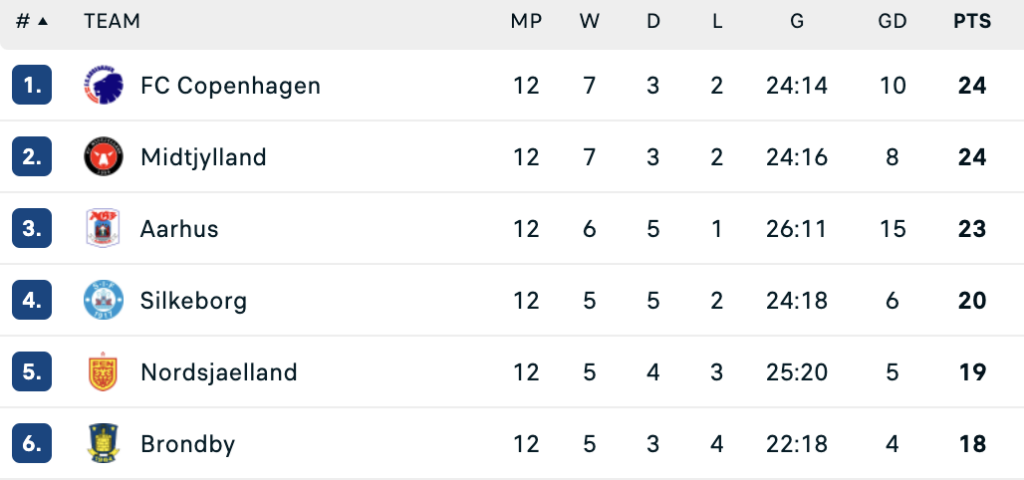The width and height of the screenshot is (1024, 480).
Task: Click the rank 1 position badge
Action: coord(32,86)
